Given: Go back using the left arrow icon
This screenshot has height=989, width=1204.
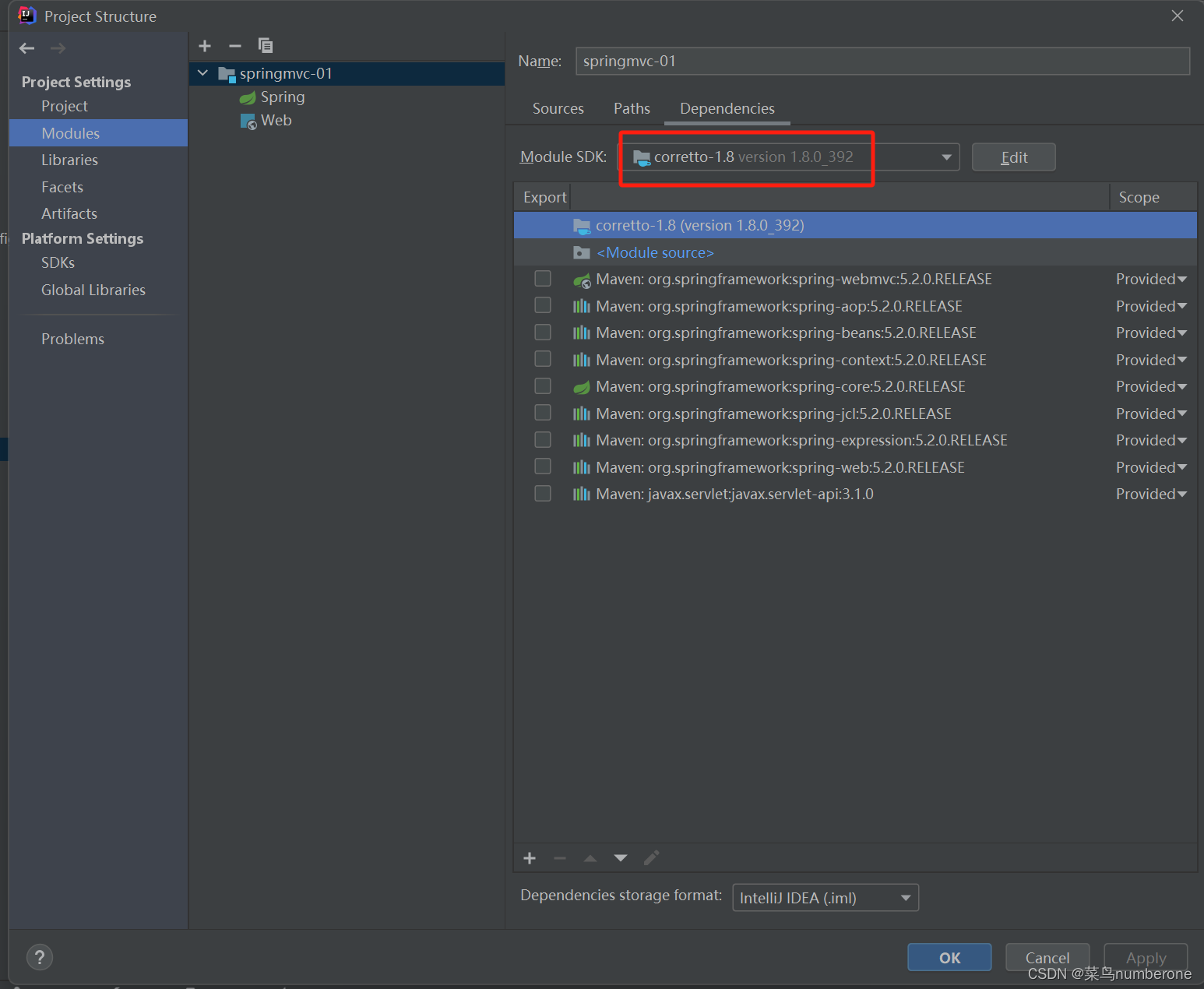Looking at the screenshot, I should (27, 48).
